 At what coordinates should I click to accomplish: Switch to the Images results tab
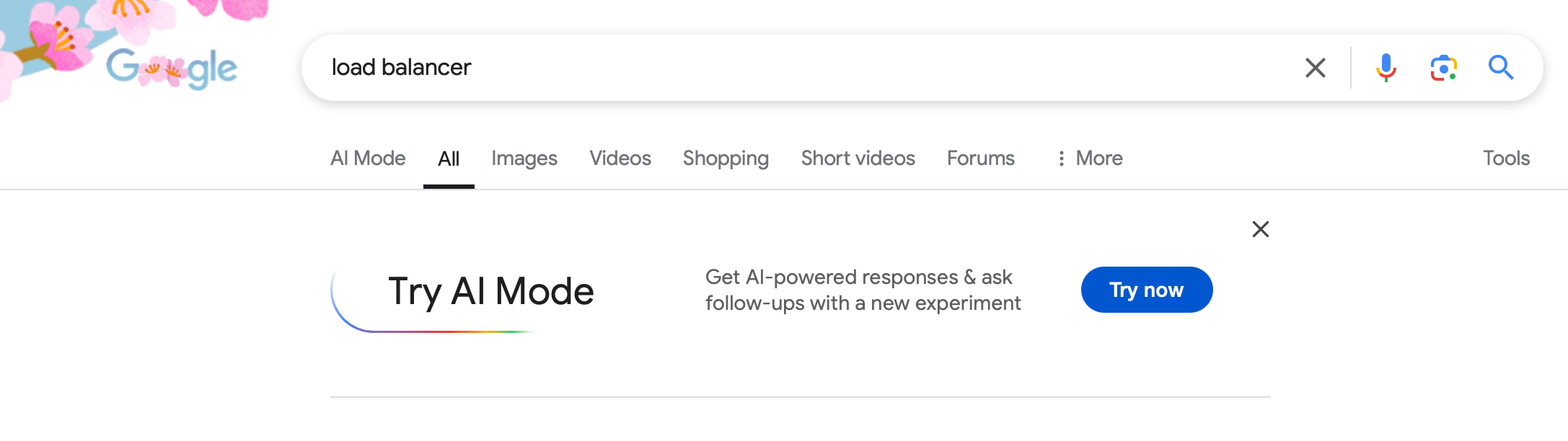[x=524, y=158]
